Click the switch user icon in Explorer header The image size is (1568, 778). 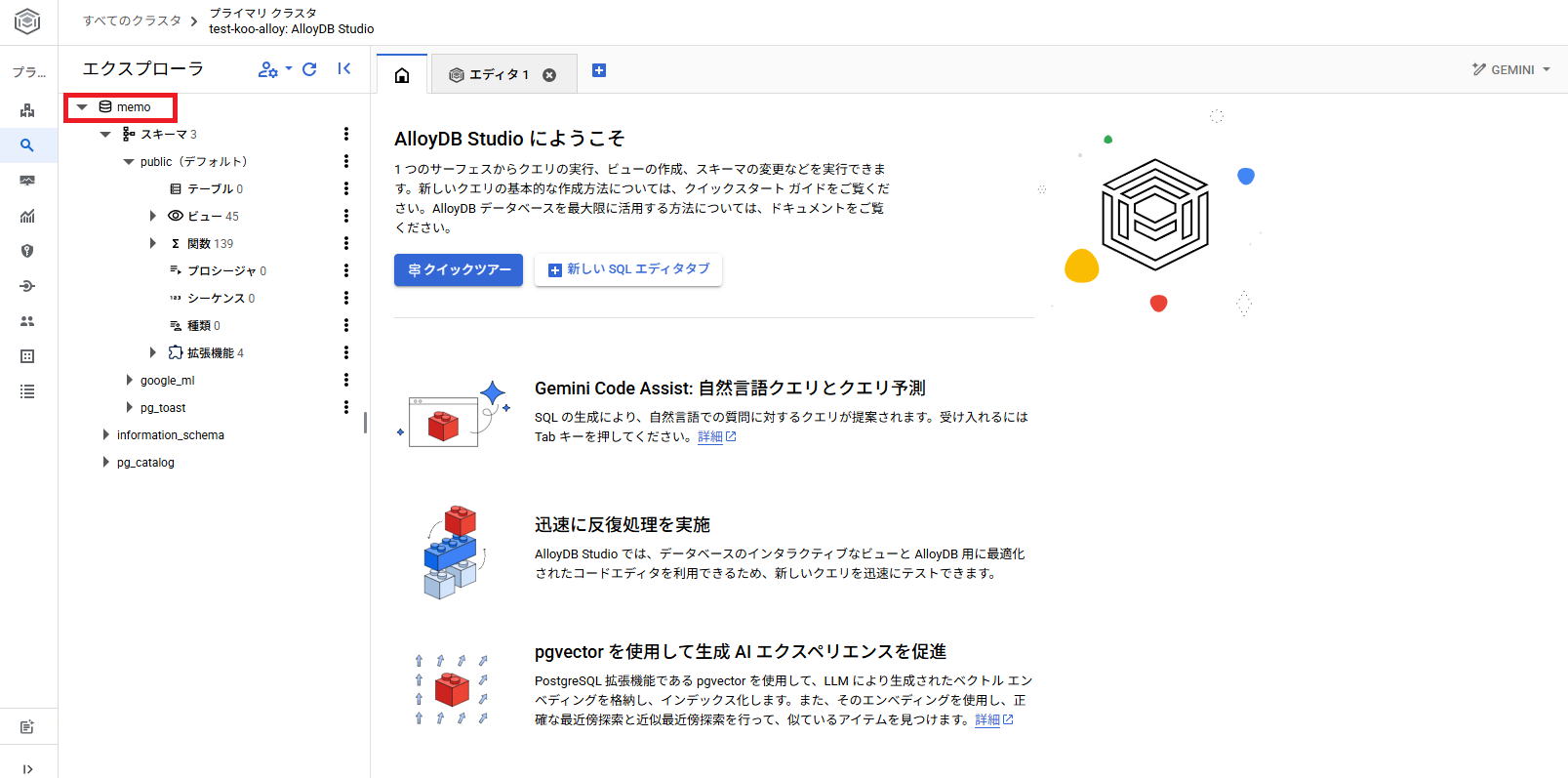click(x=267, y=69)
